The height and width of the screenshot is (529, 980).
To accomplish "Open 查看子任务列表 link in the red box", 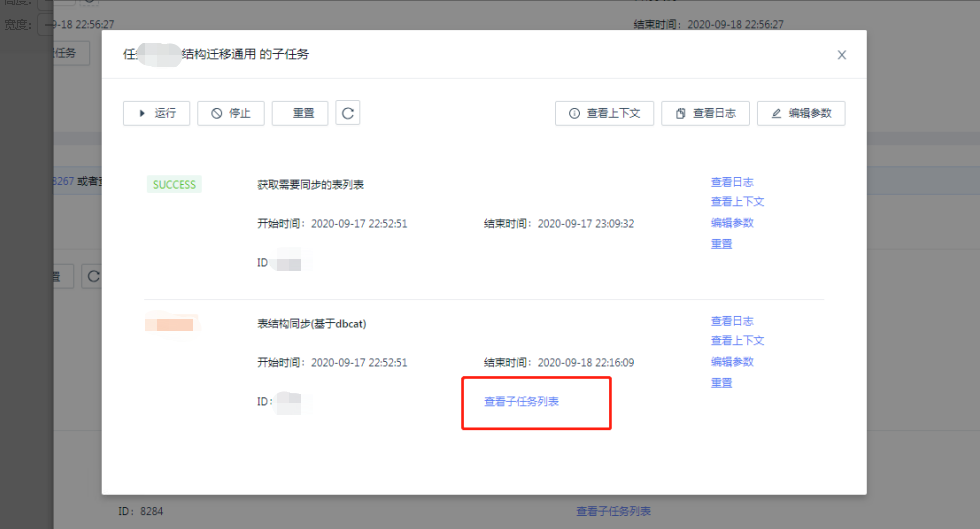I will [521, 402].
